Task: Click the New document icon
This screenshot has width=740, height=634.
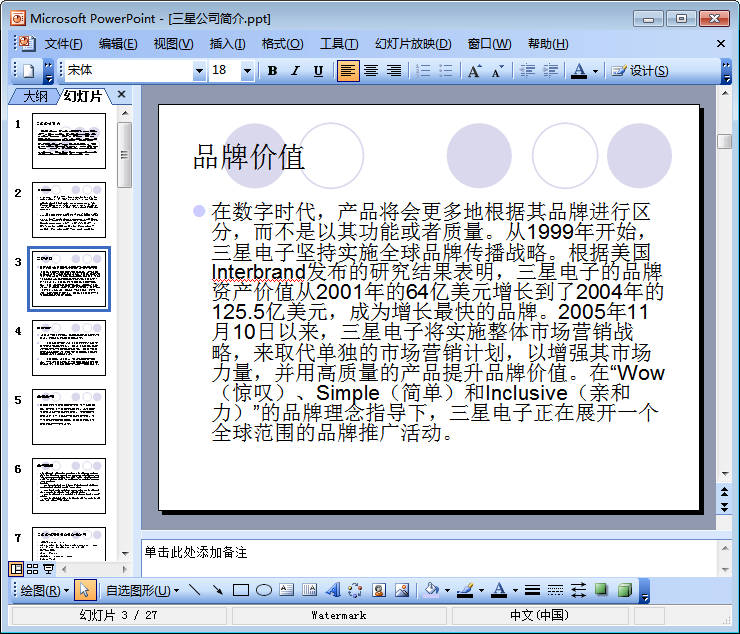Action: click(29, 71)
